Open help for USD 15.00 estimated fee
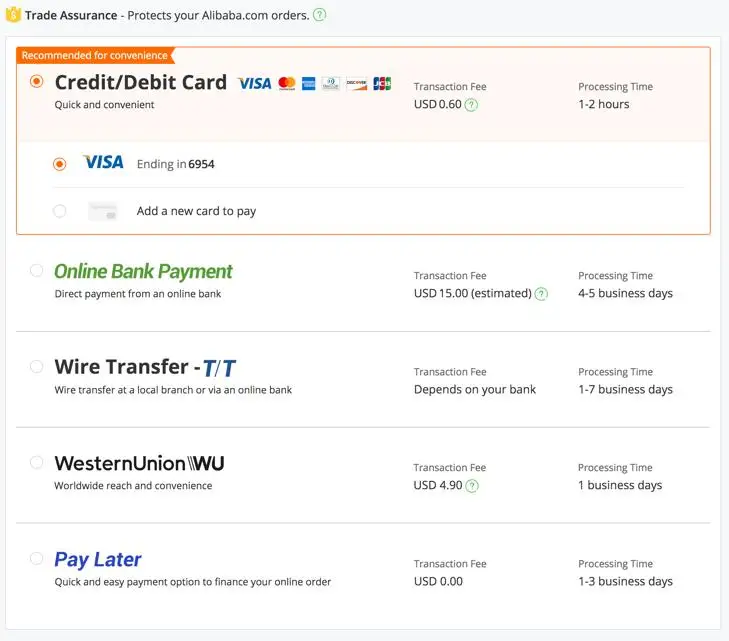The height and width of the screenshot is (641, 729). click(541, 294)
